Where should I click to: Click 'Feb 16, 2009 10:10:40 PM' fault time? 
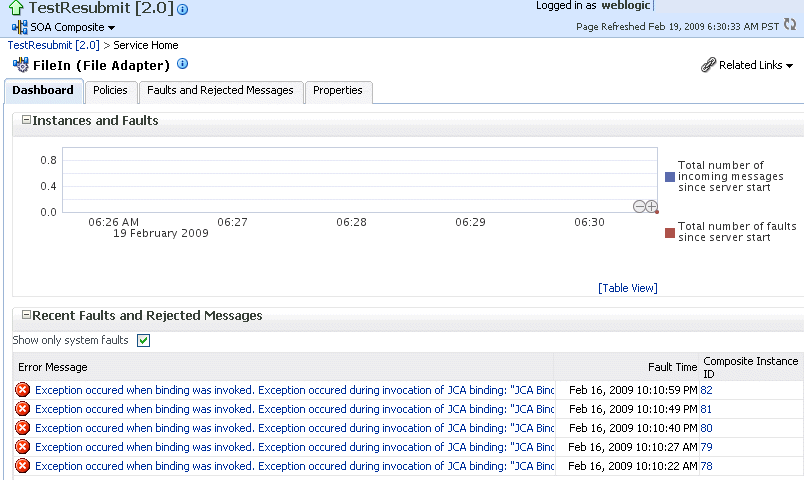pyautogui.click(x=633, y=428)
